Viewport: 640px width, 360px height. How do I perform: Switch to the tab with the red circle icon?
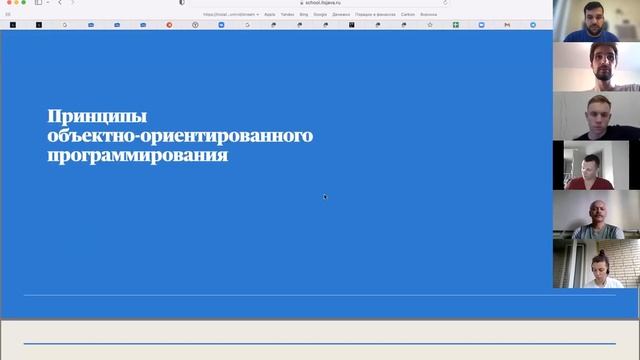[169, 25]
